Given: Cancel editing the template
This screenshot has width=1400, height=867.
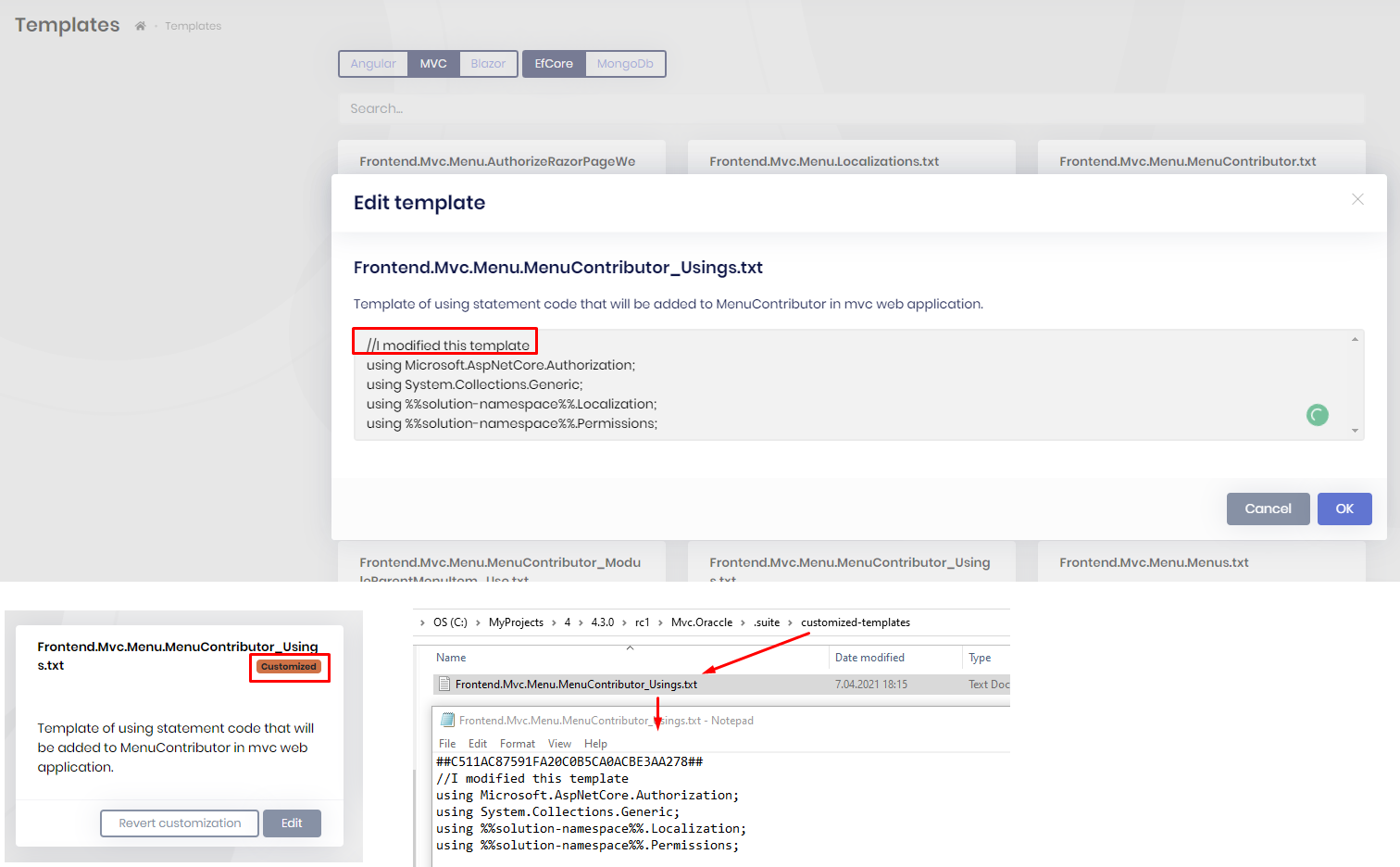Looking at the screenshot, I should [x=1268, y=509].
